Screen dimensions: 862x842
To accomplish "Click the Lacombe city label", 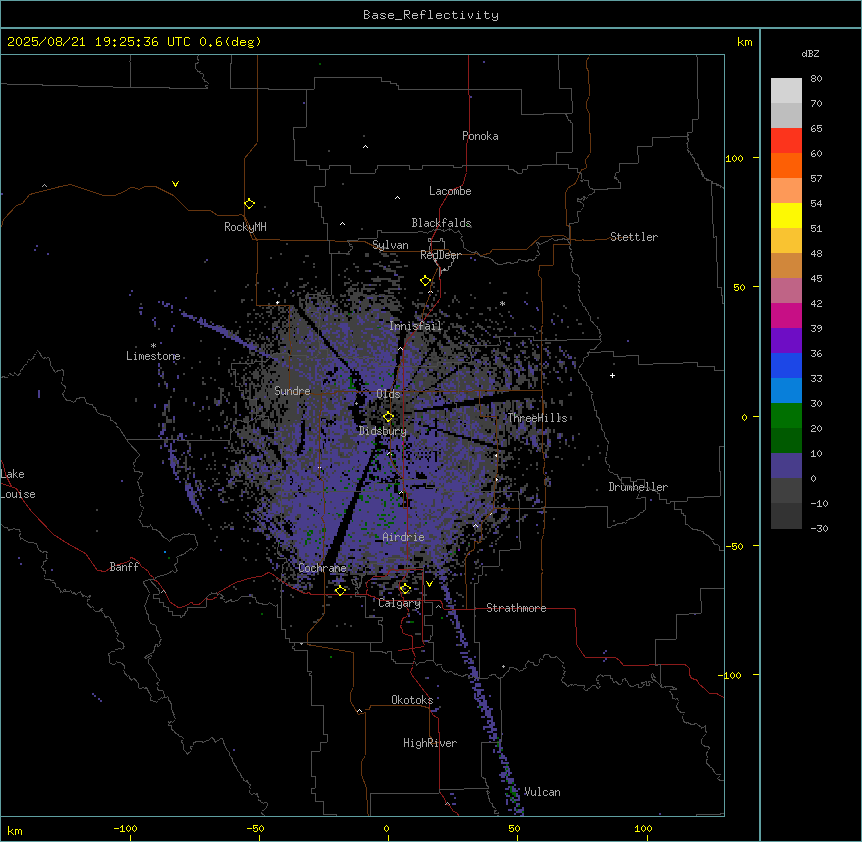I will 450,191.
